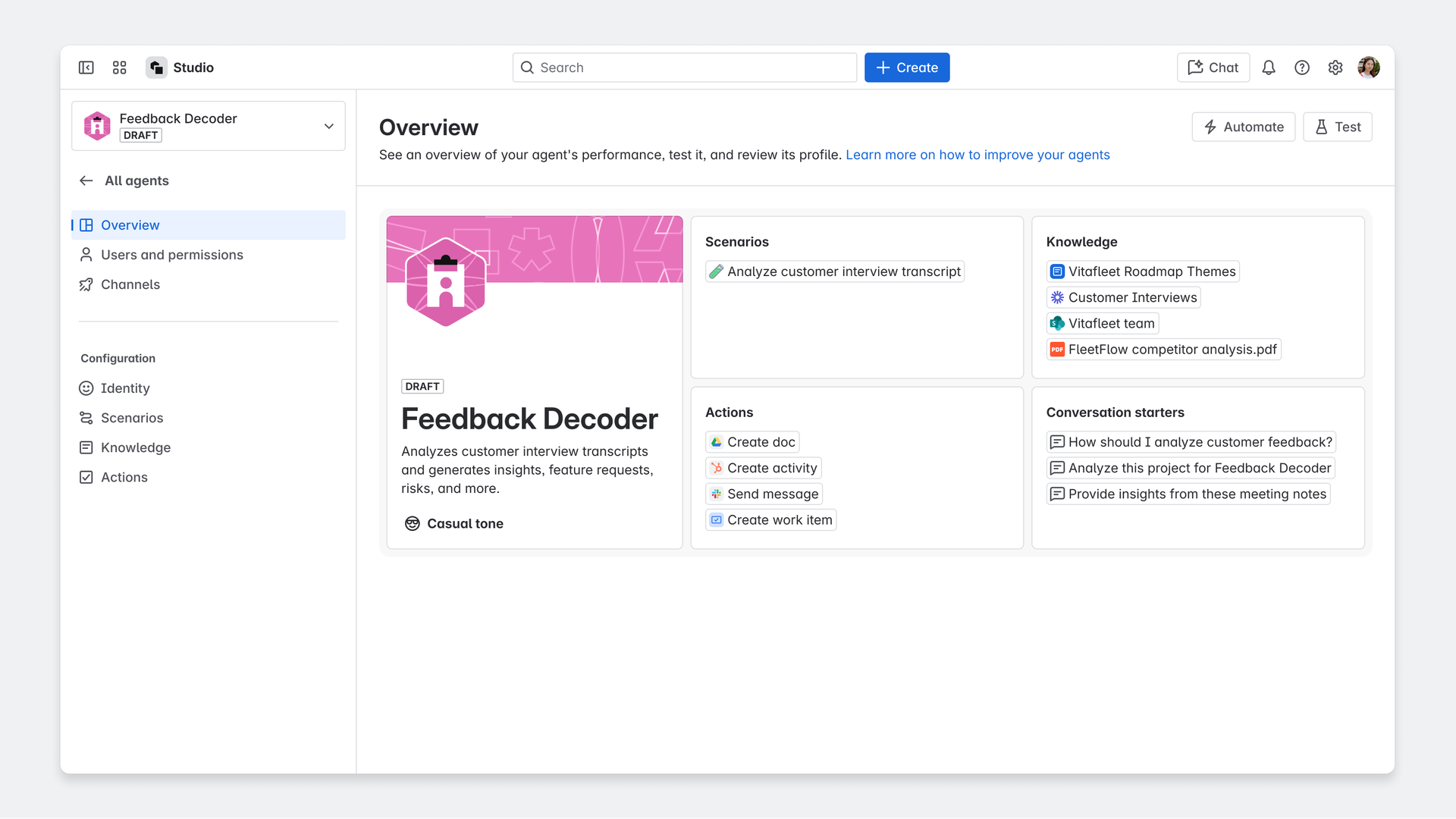Click the Feedback Decoder title on card
Viewport: 1456px width, 819px height.
[529, 419]
